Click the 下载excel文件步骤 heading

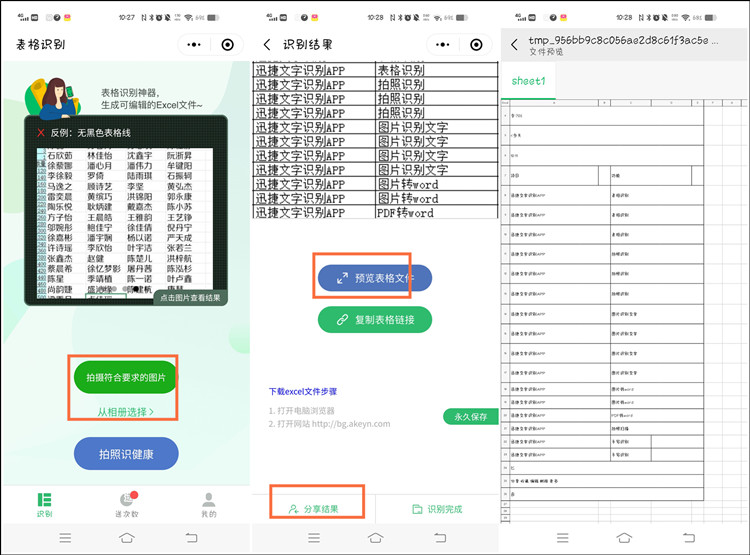click(x=303, y=391)
